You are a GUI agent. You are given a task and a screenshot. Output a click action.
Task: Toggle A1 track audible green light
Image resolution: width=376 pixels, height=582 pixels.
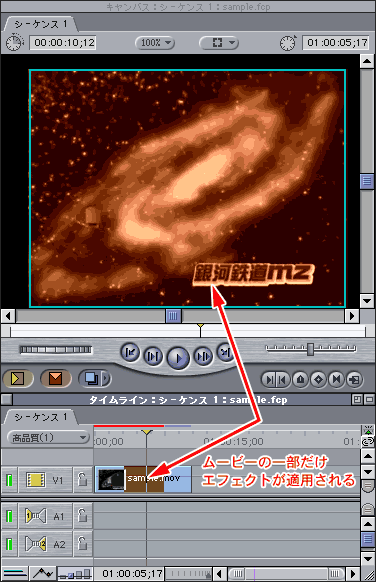coord(9,516)
